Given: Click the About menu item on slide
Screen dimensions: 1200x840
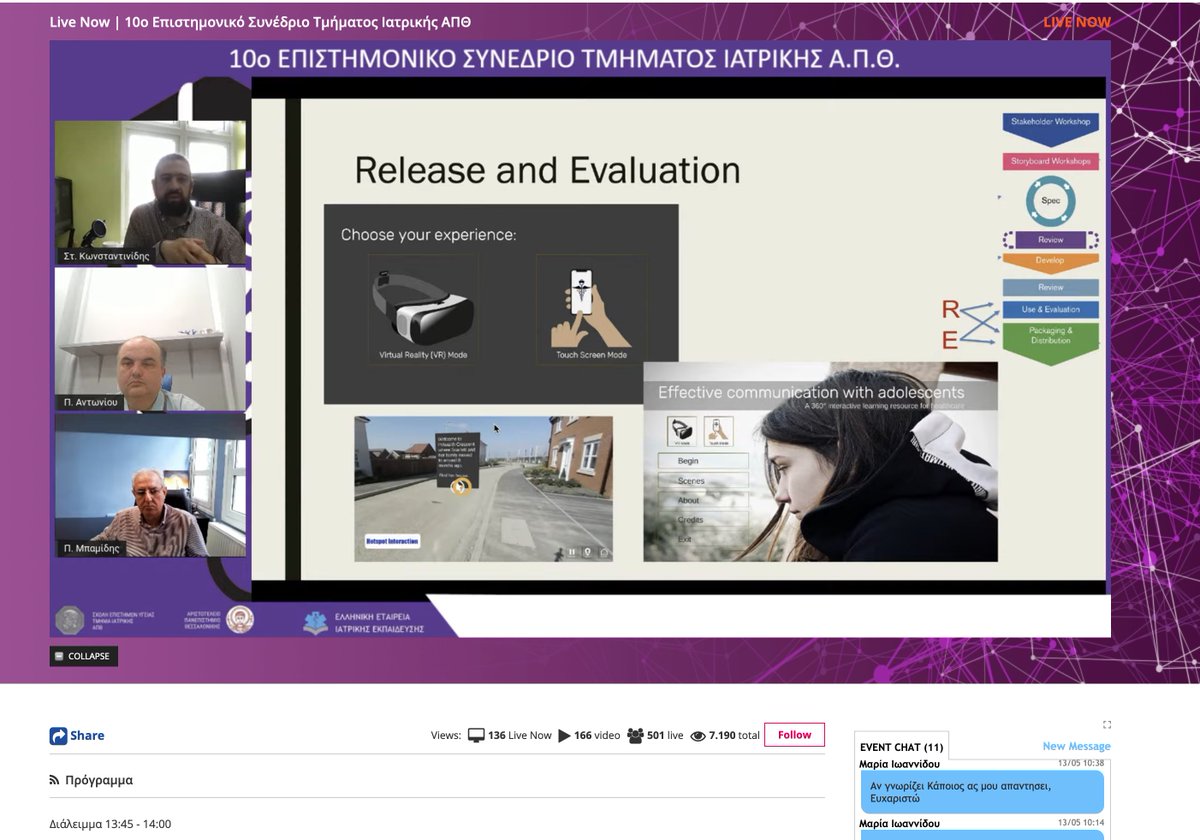Looking at the screenshot, I should (703, 500).
